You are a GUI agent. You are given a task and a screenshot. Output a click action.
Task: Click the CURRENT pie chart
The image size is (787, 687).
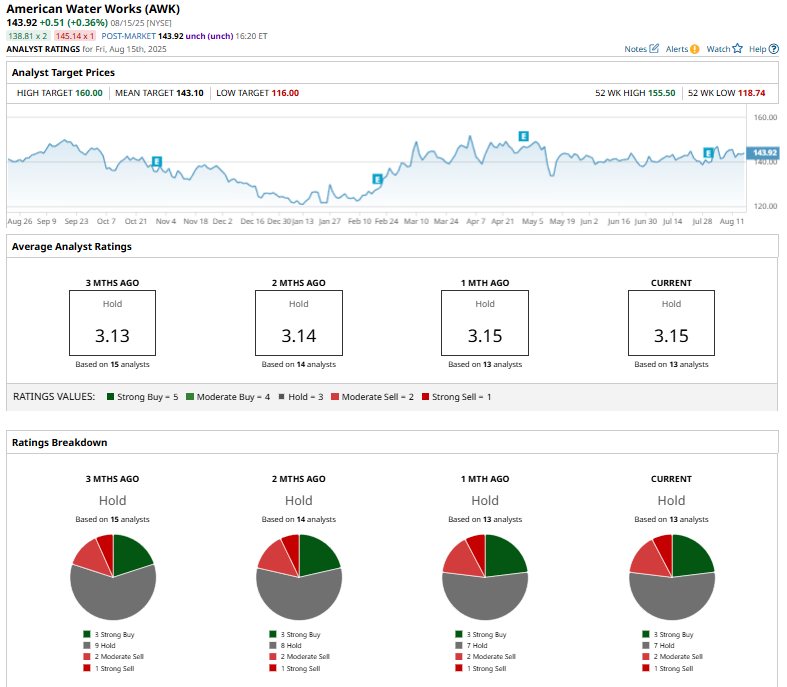672,577
